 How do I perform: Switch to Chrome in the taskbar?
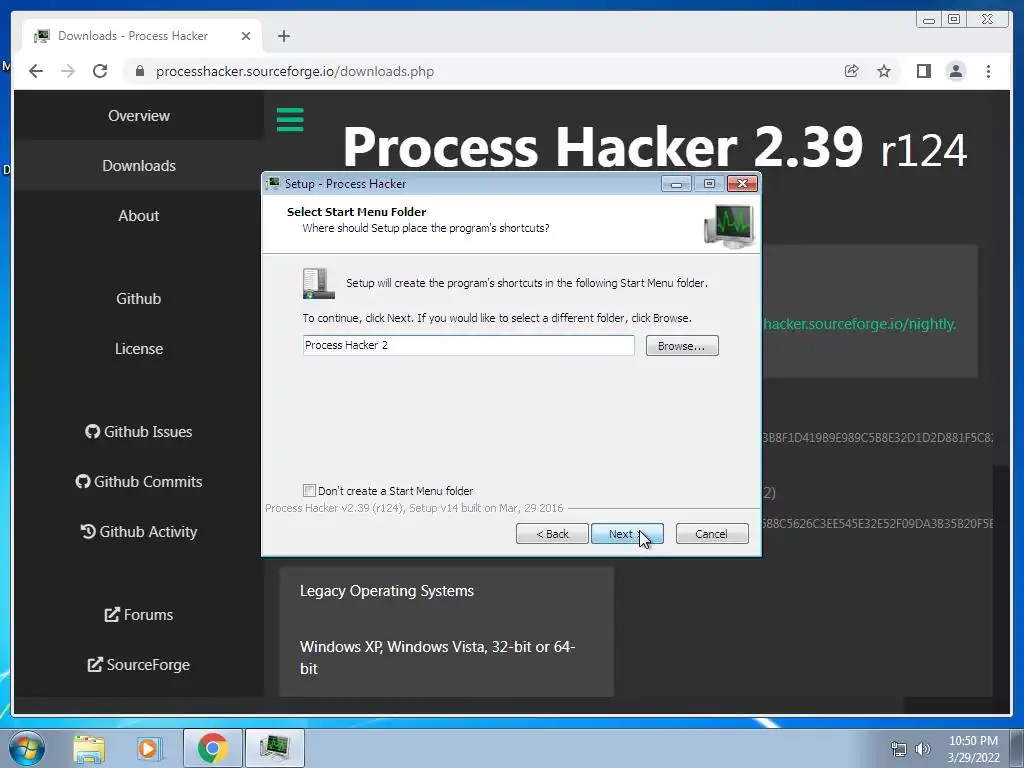pyautogui.click(x=213, y=748)
